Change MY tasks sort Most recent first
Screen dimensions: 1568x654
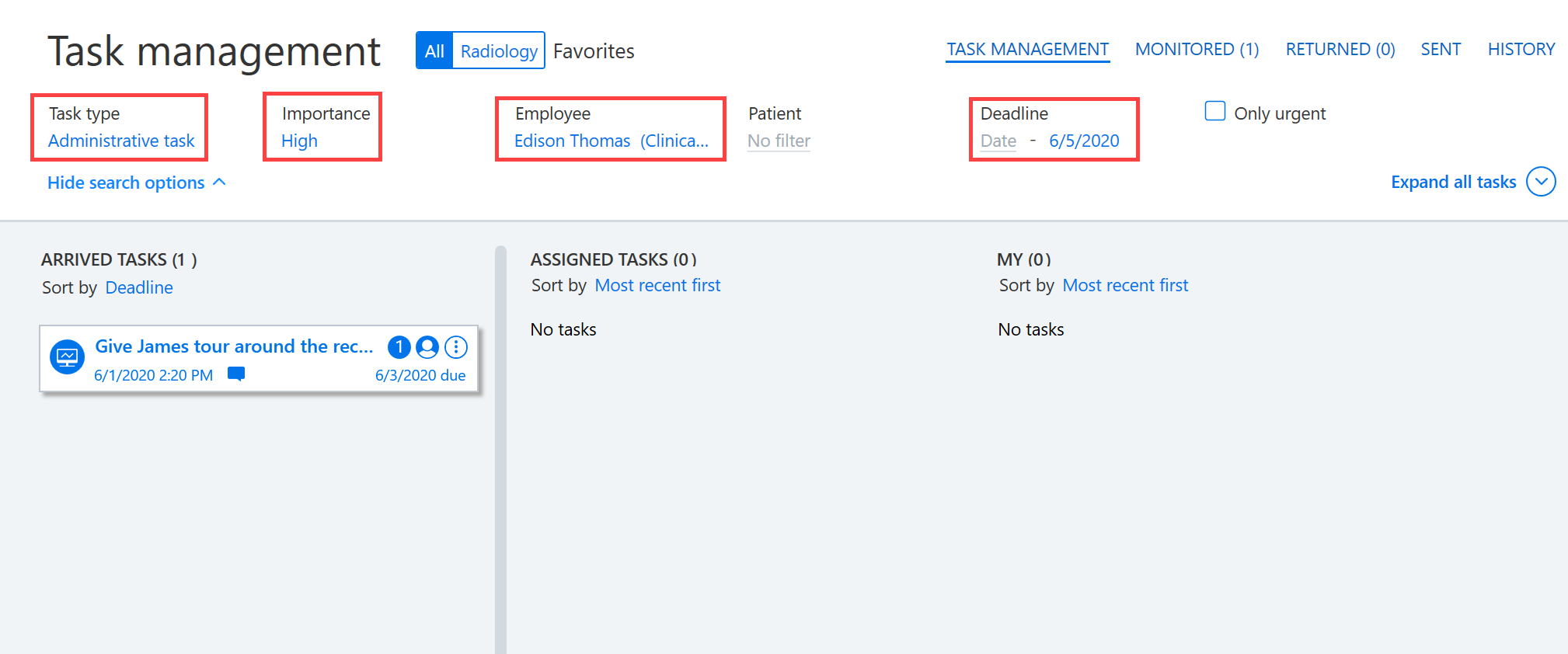[x=1125, y=285]
